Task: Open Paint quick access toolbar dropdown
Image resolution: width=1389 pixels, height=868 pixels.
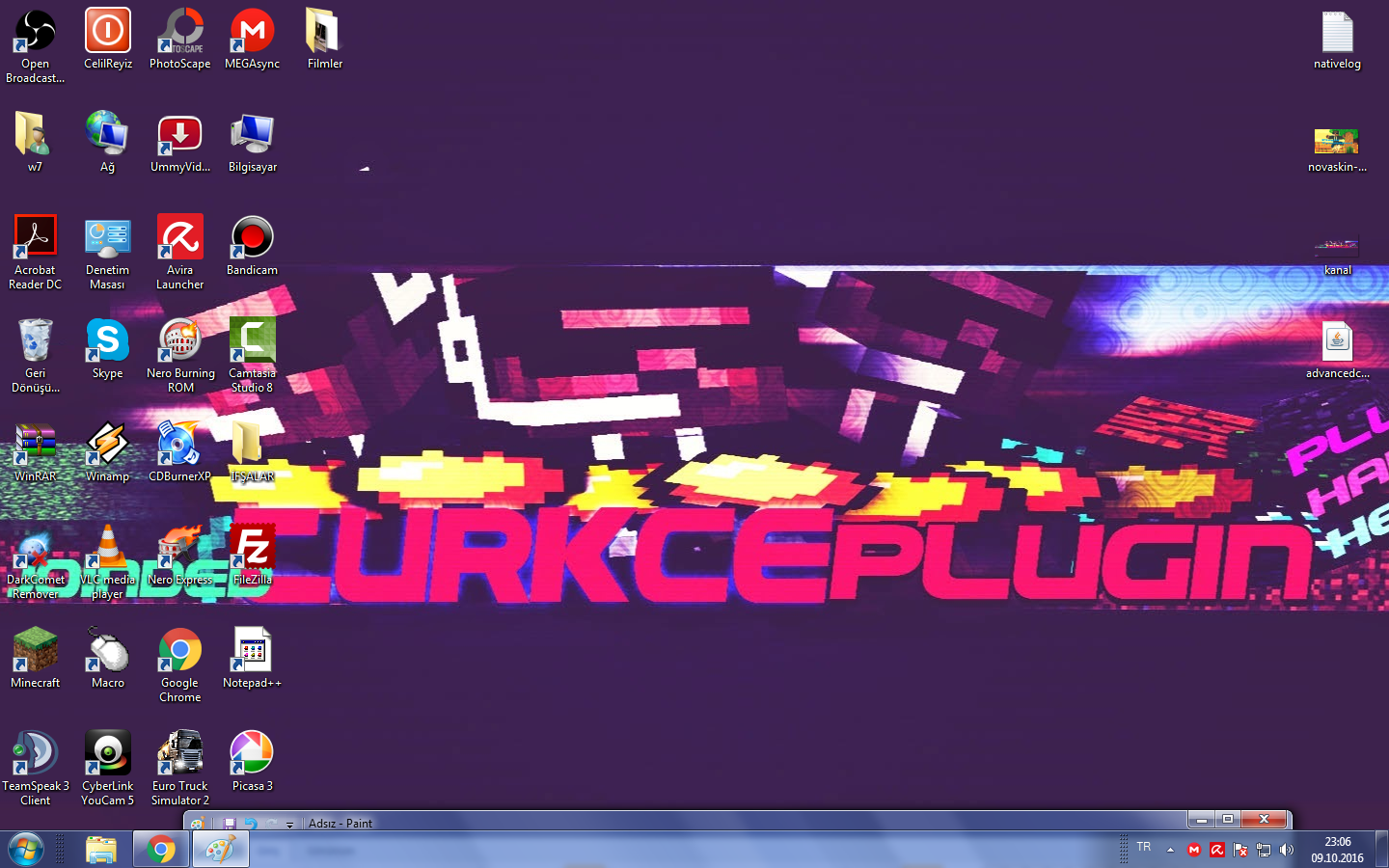Action: click(289, 825)
